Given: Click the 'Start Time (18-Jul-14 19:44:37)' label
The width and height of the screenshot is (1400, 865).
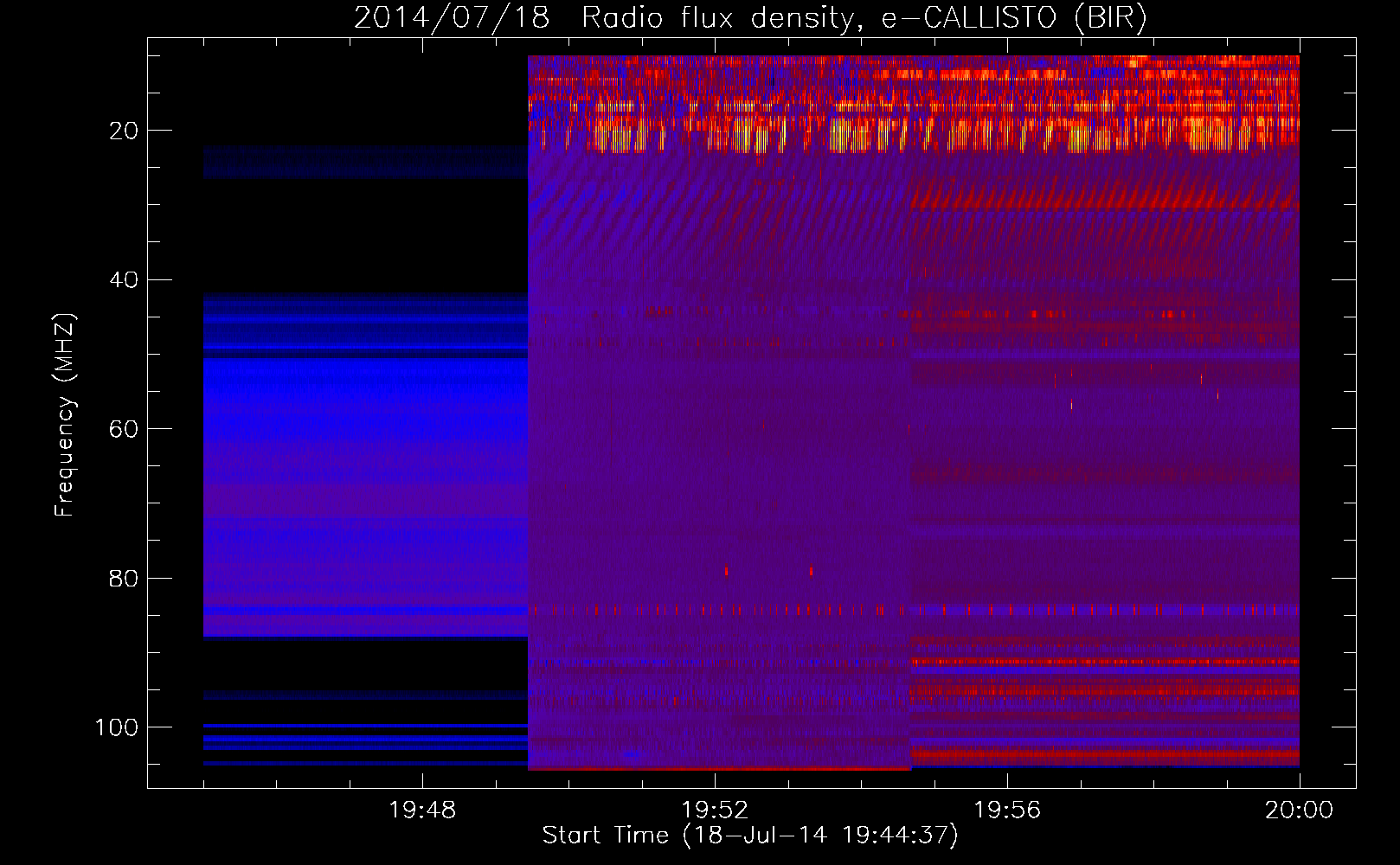Looking at the screenshot, I should (750, 836).
